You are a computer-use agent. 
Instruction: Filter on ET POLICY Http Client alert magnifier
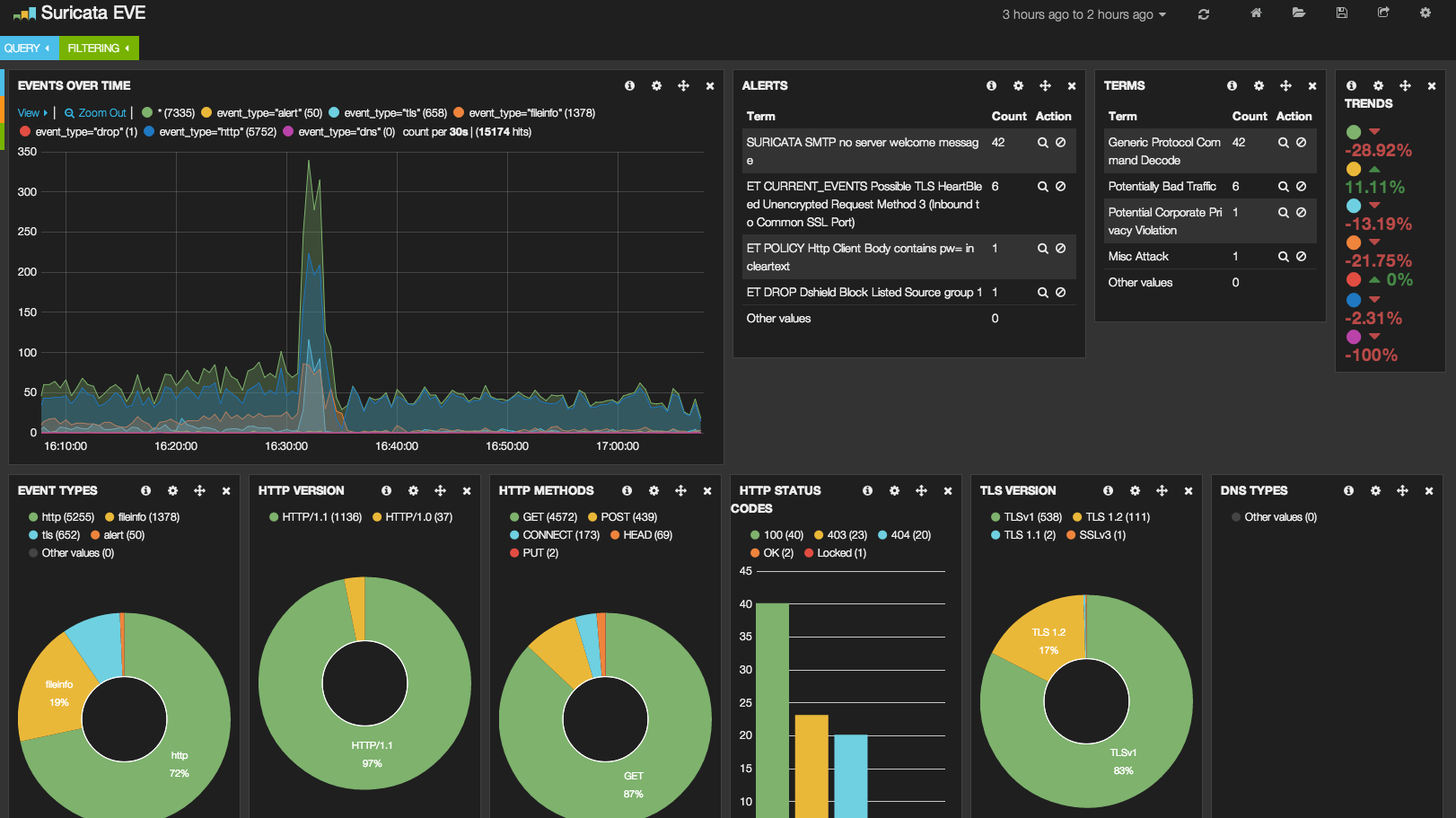click(x=1043, y=249)
